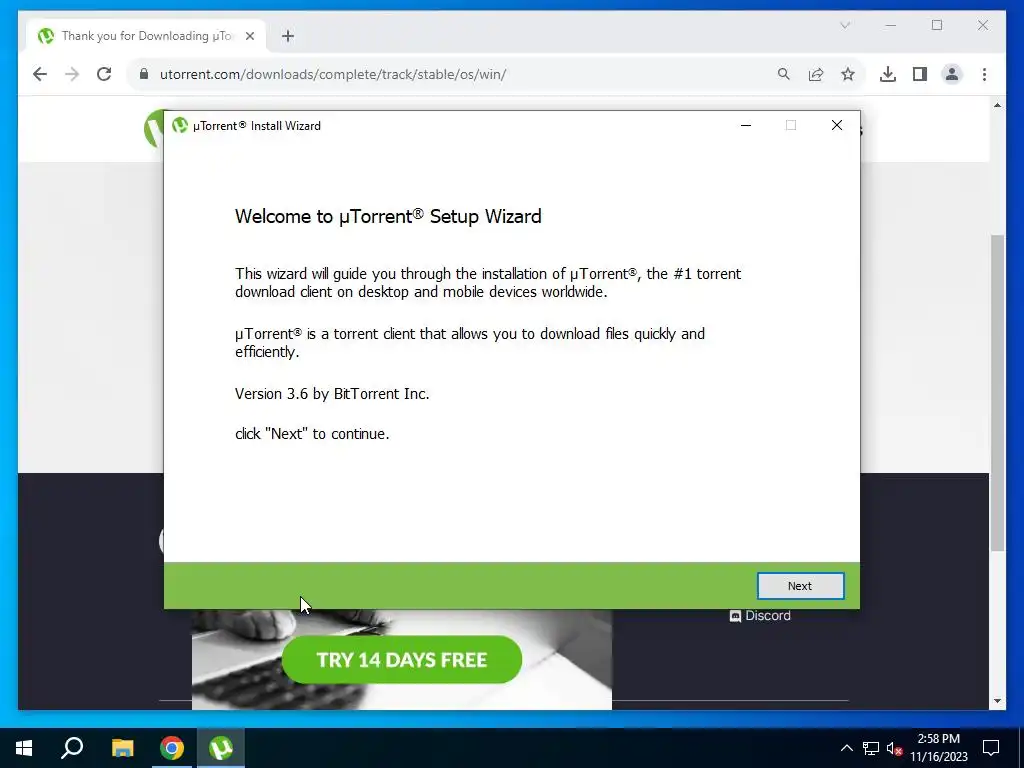Open Chrome three-dot menu
Viewport: 1024px width, 768px height.
click(x=984, y=74)
